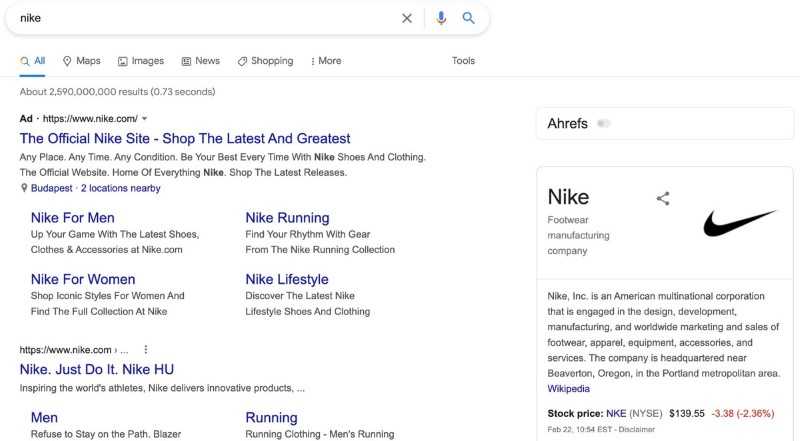
Task: Open three-dot options for nike.com result
Action: [x=146, y=350]
